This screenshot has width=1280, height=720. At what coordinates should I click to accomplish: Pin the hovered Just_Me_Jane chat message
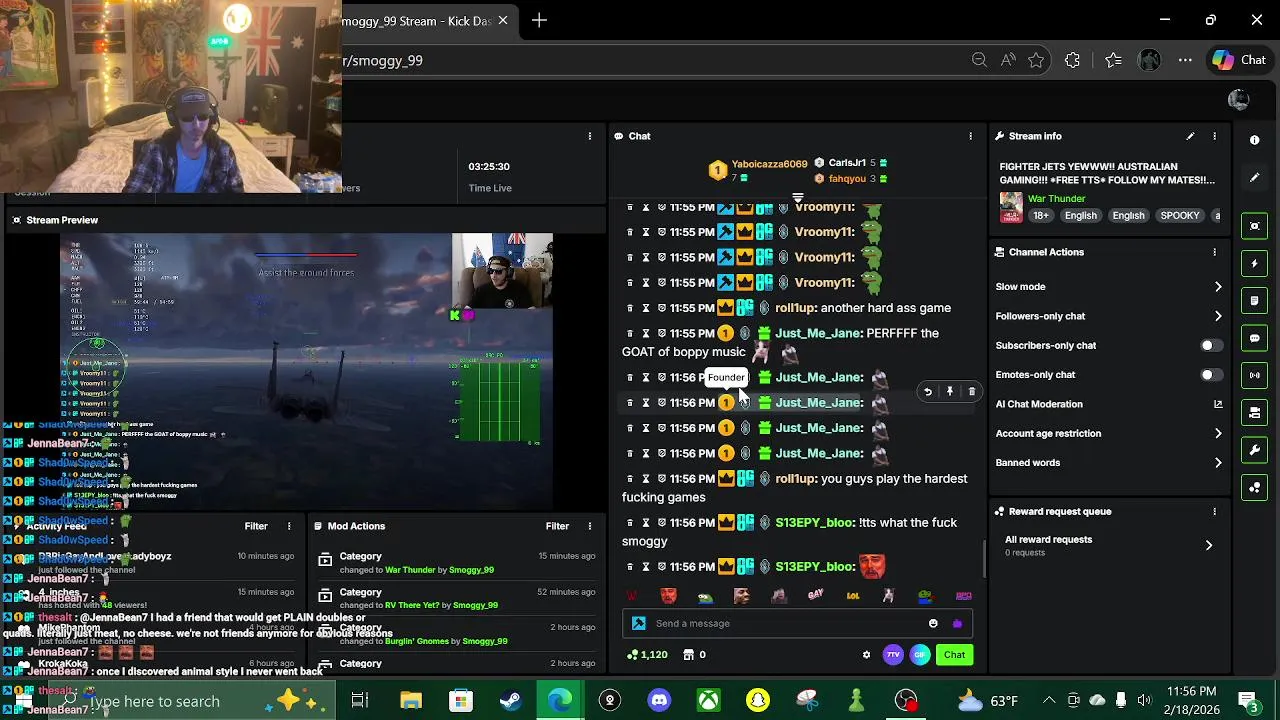pos(949,392)
